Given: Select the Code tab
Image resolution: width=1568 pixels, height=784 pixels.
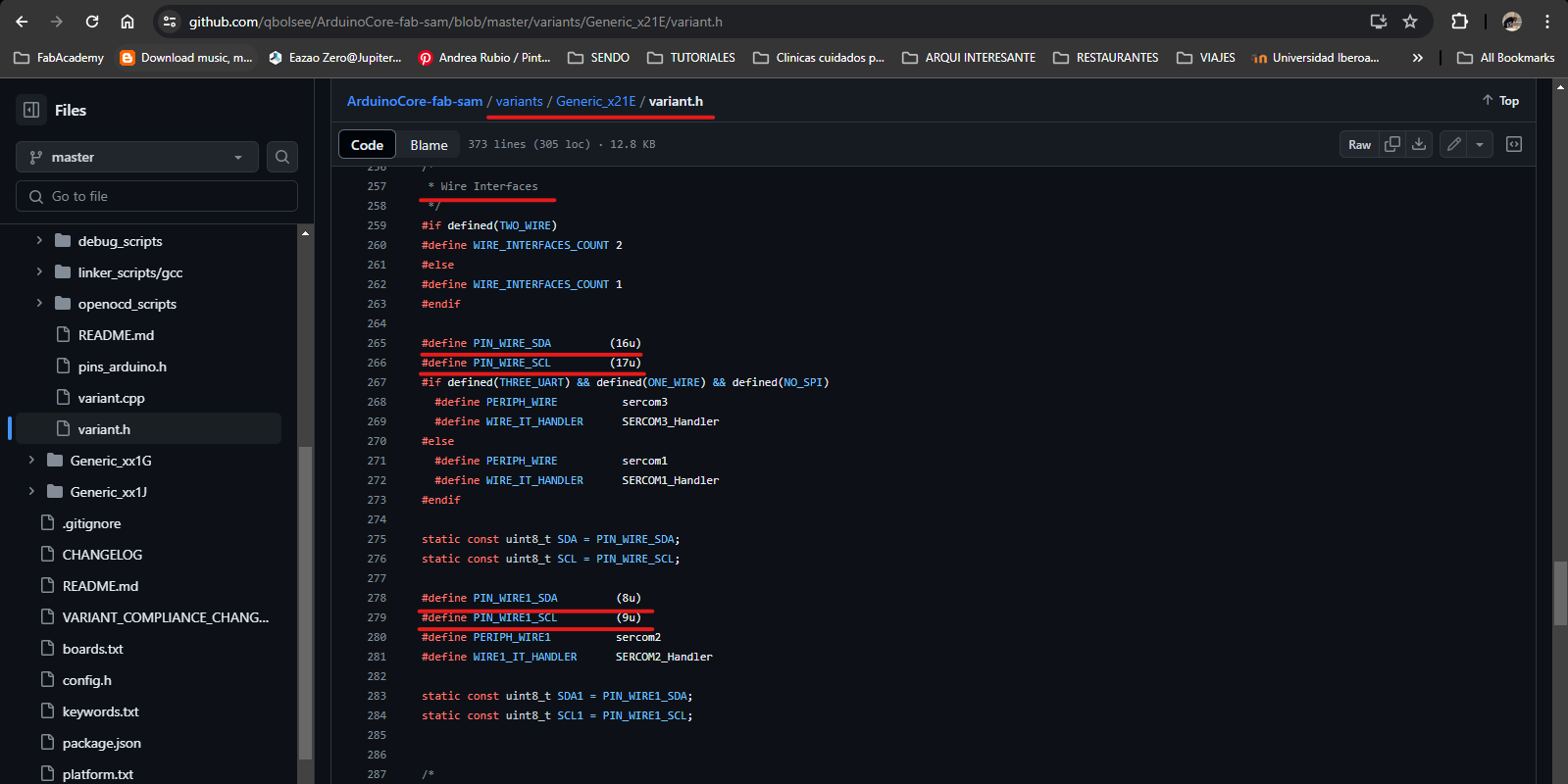Looking at the screenshot, I should tap(367, 145).
